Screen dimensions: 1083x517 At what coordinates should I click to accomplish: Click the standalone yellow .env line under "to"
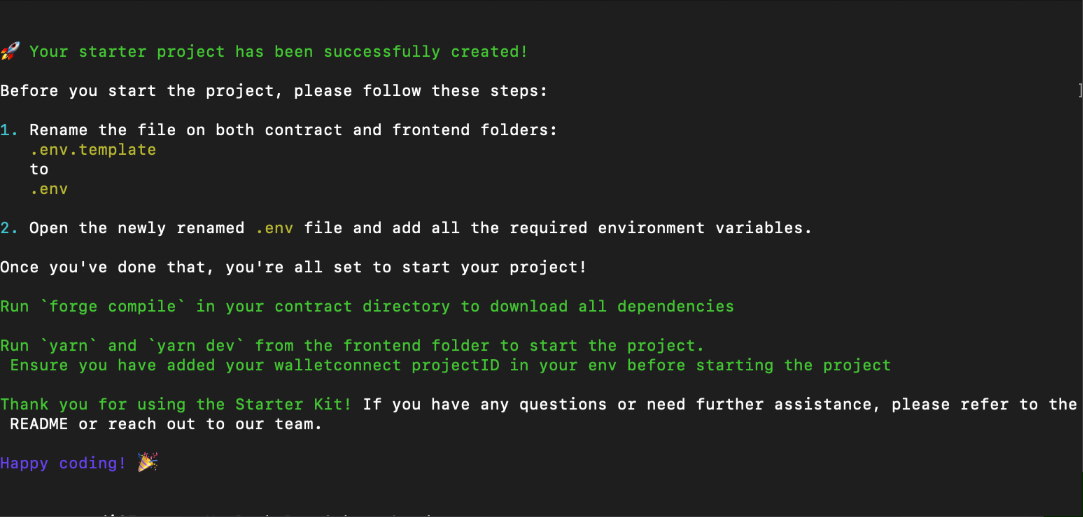point(48,189)
